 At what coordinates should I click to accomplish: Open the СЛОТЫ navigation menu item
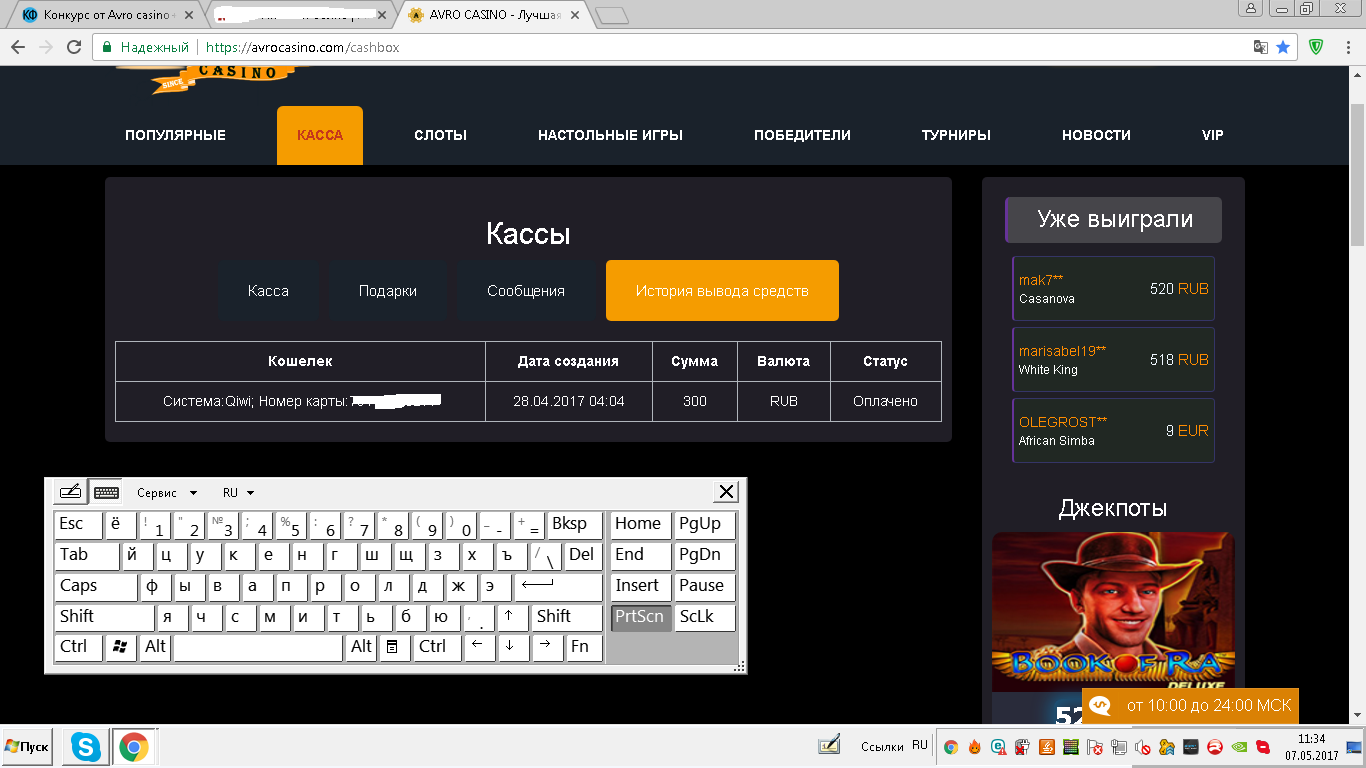(440, 135)
